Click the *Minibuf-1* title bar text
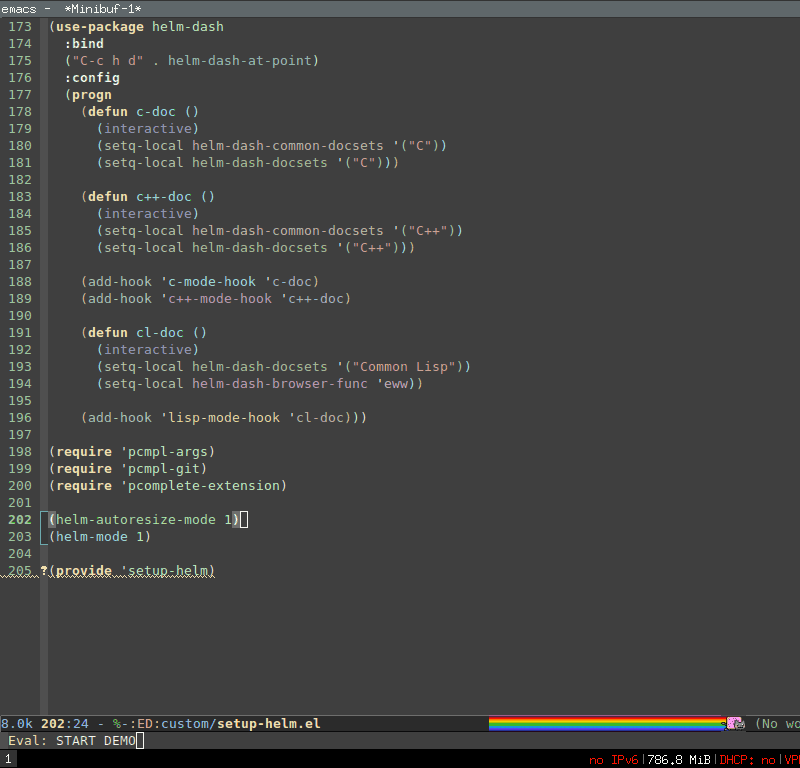800x768 pixels. [x=103, y=9]
